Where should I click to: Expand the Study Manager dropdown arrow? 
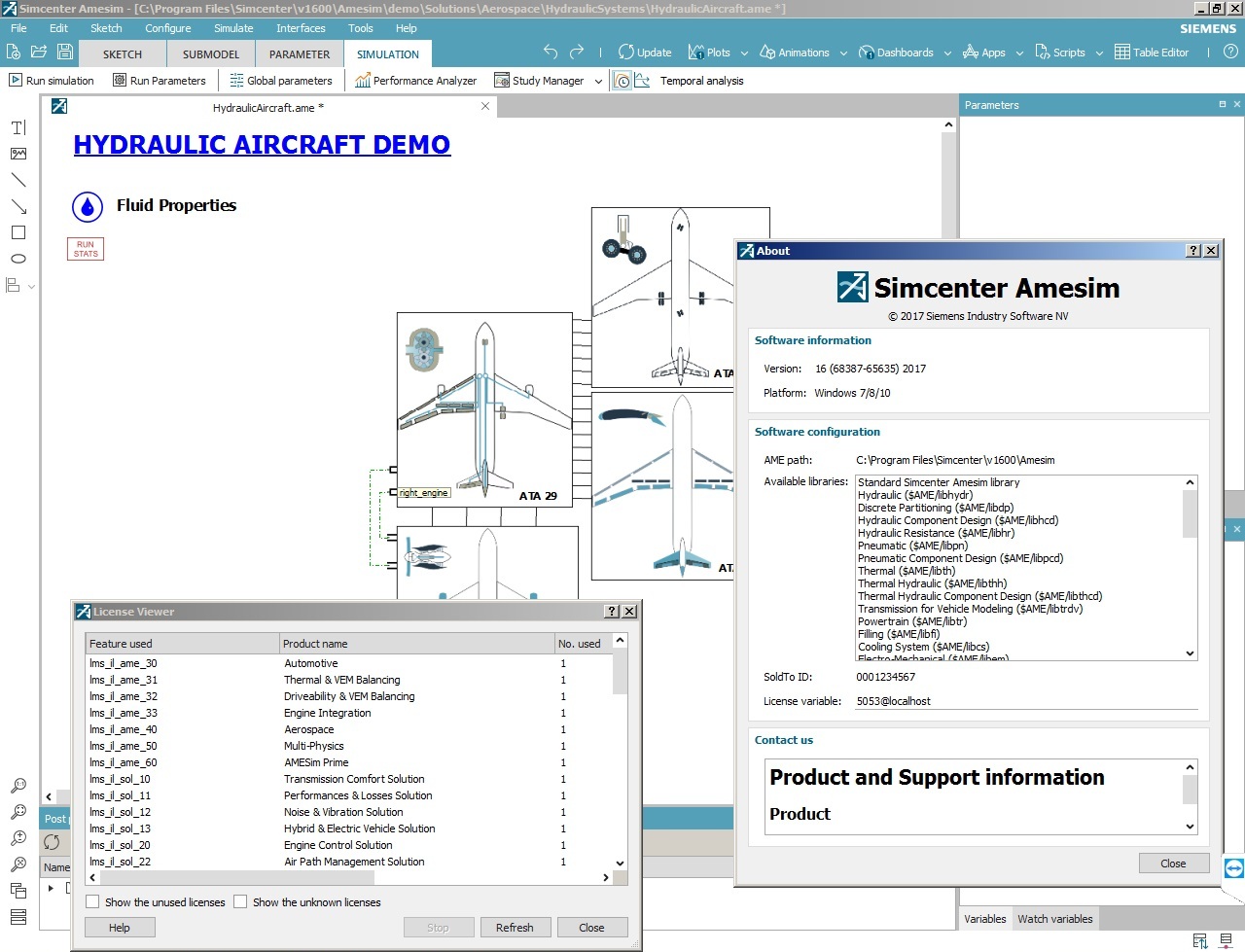point(598,82)
